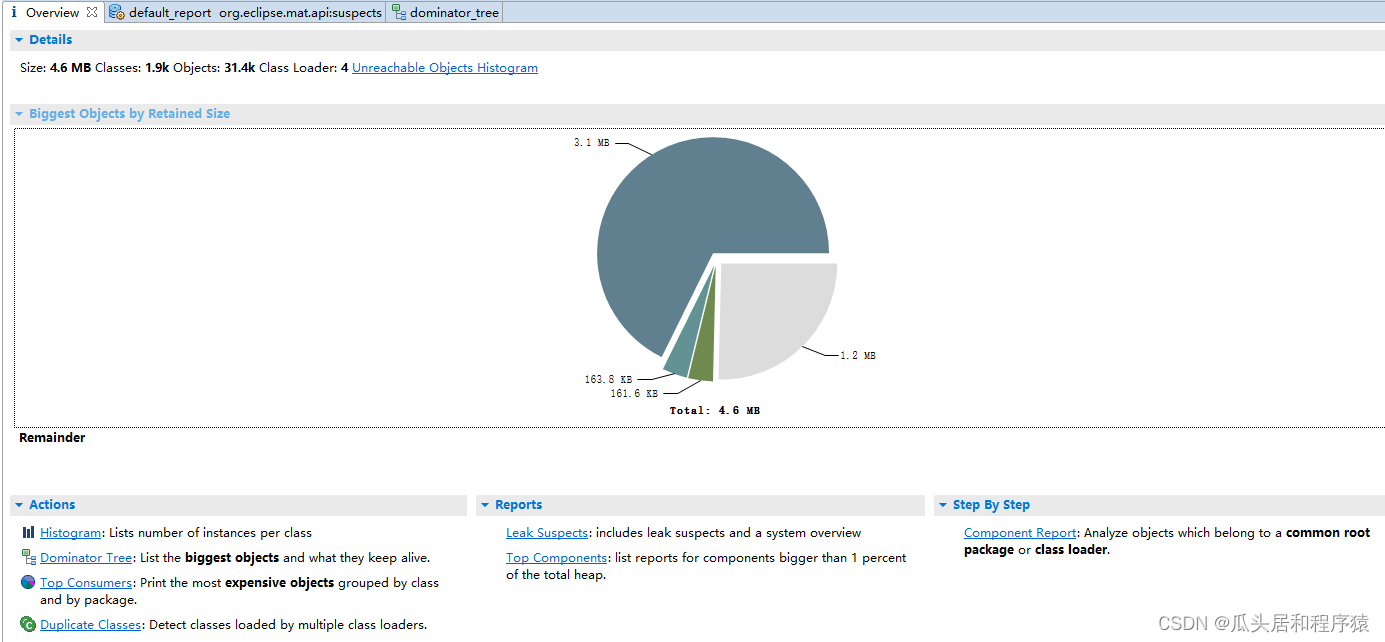Open the Top Components report link
The height and width of the screenshot is (642, 1385).
point(556,558)
